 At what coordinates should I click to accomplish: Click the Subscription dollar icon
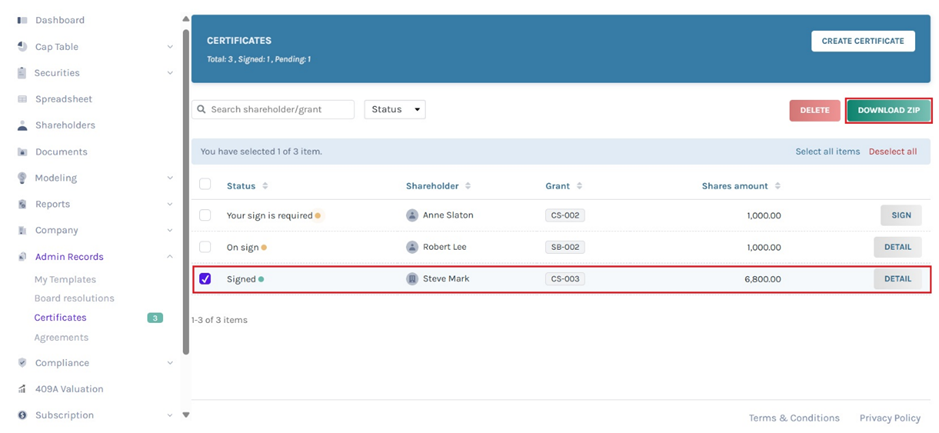[22, 415]
